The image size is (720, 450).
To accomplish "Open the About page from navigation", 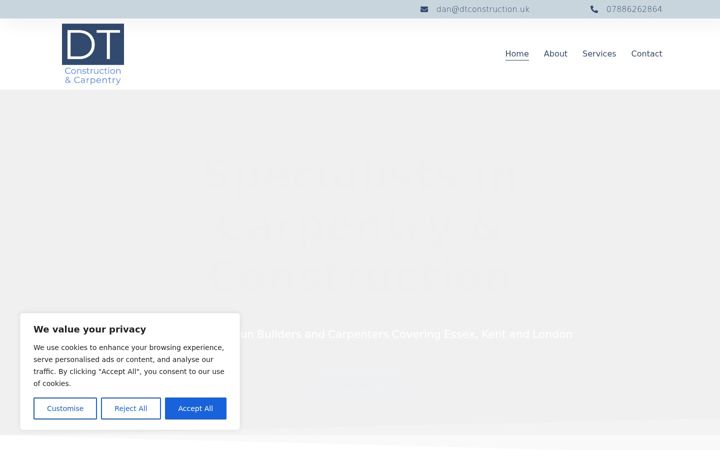I will 555,54.
